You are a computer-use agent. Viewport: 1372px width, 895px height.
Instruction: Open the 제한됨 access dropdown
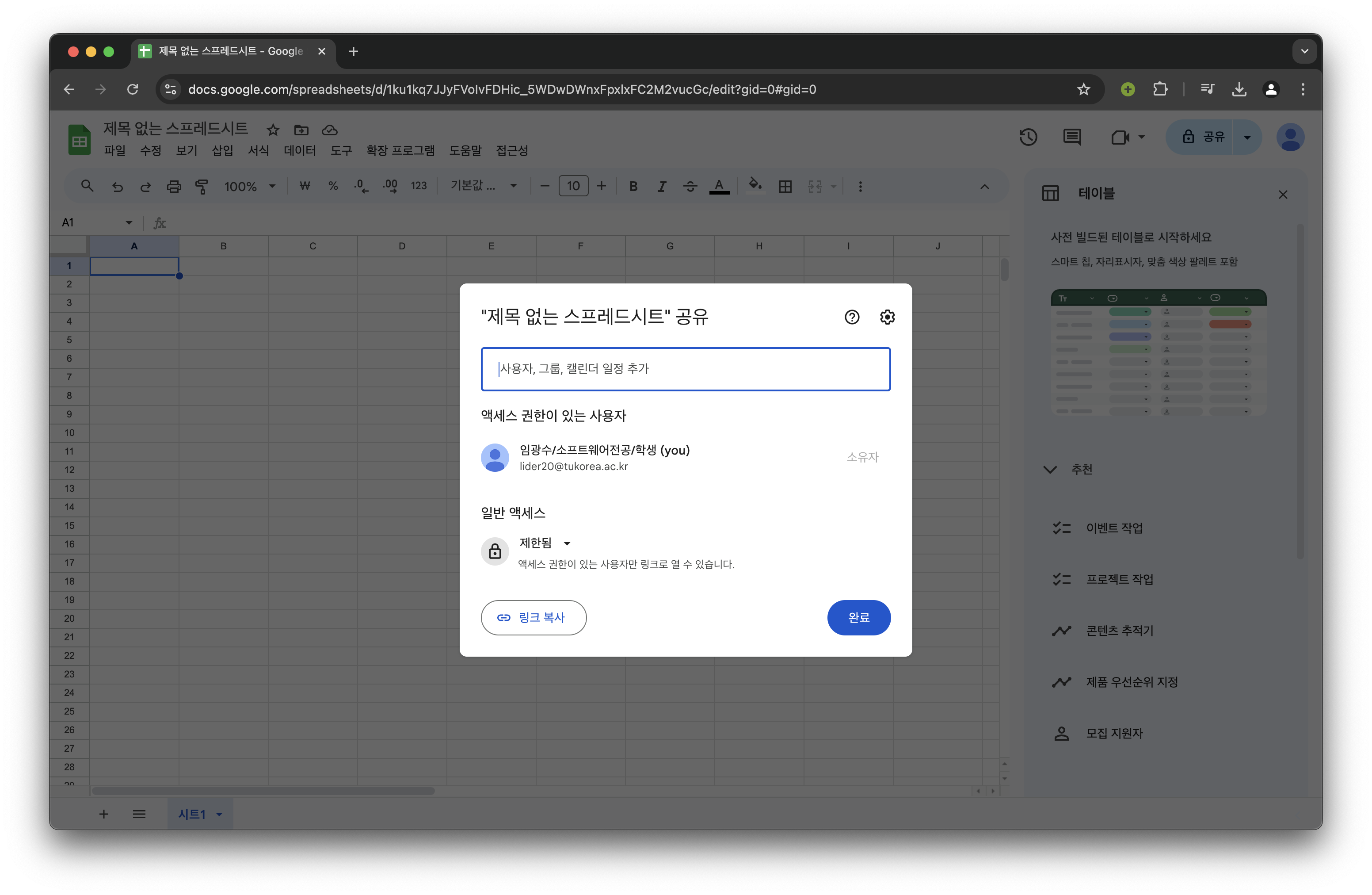(544, 543)
